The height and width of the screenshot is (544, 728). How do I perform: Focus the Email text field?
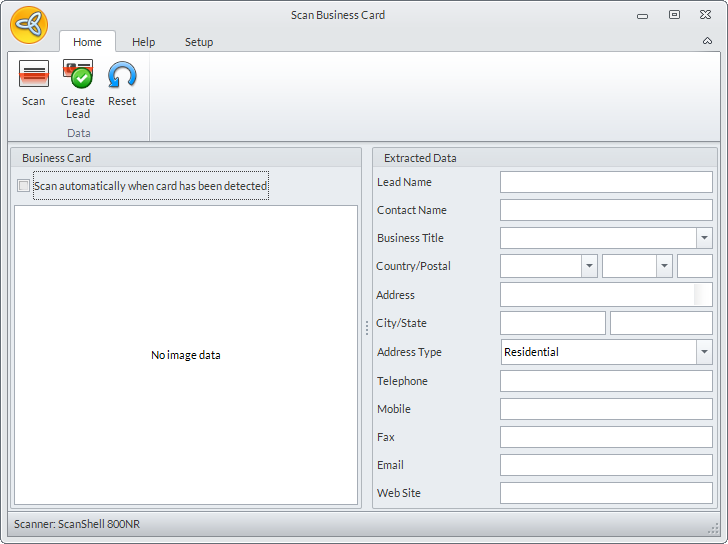coord(606,465)
